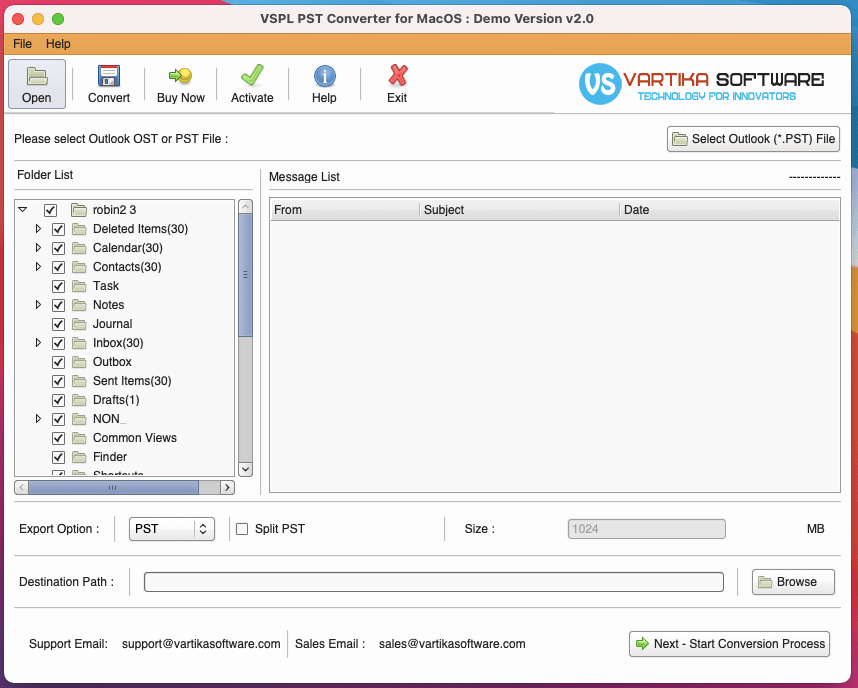Click the folder list vertical scrollbar thumb
Image resolution: width=858 pixels, height=688 pixels.
(x=246, y=275)
